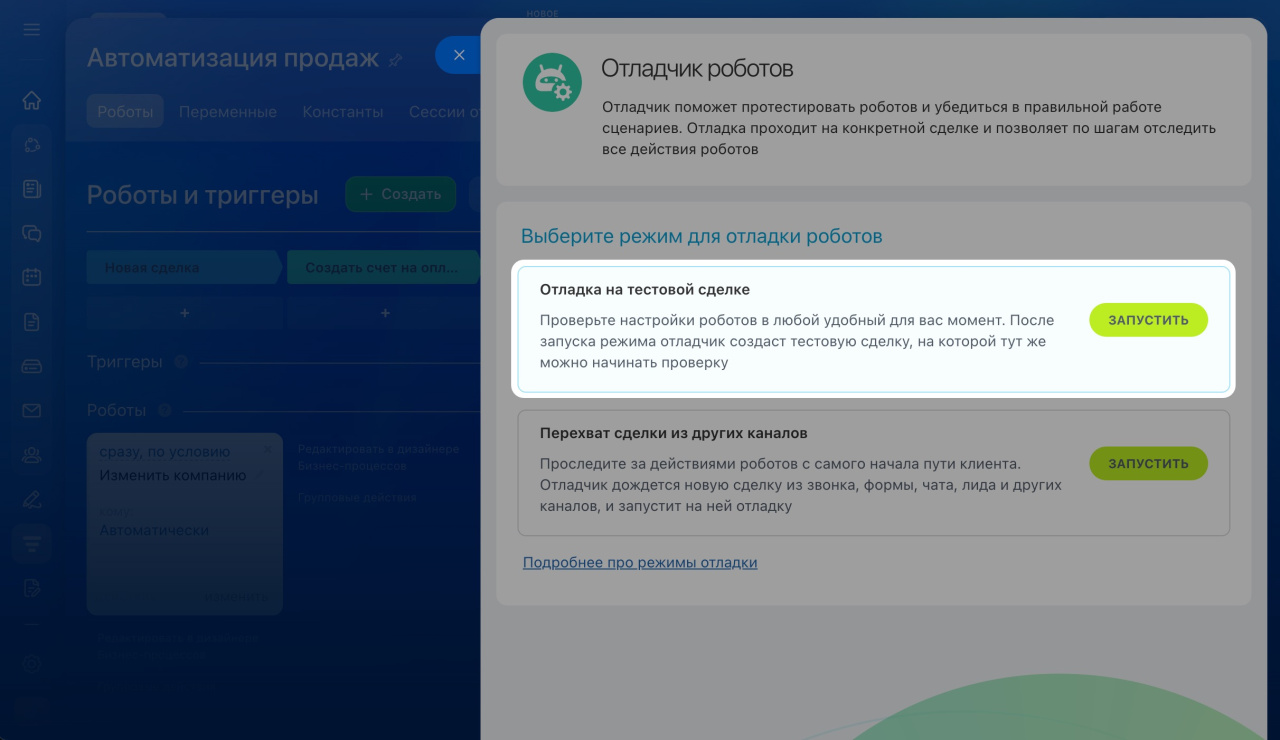
Task: Open the workgroups people icon in sidebar
Action: click(32, 455)
